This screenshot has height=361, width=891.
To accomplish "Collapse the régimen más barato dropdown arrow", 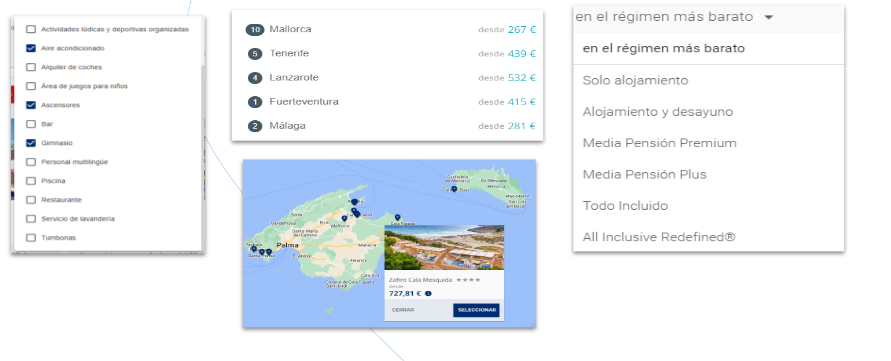I will coord(769,17).
